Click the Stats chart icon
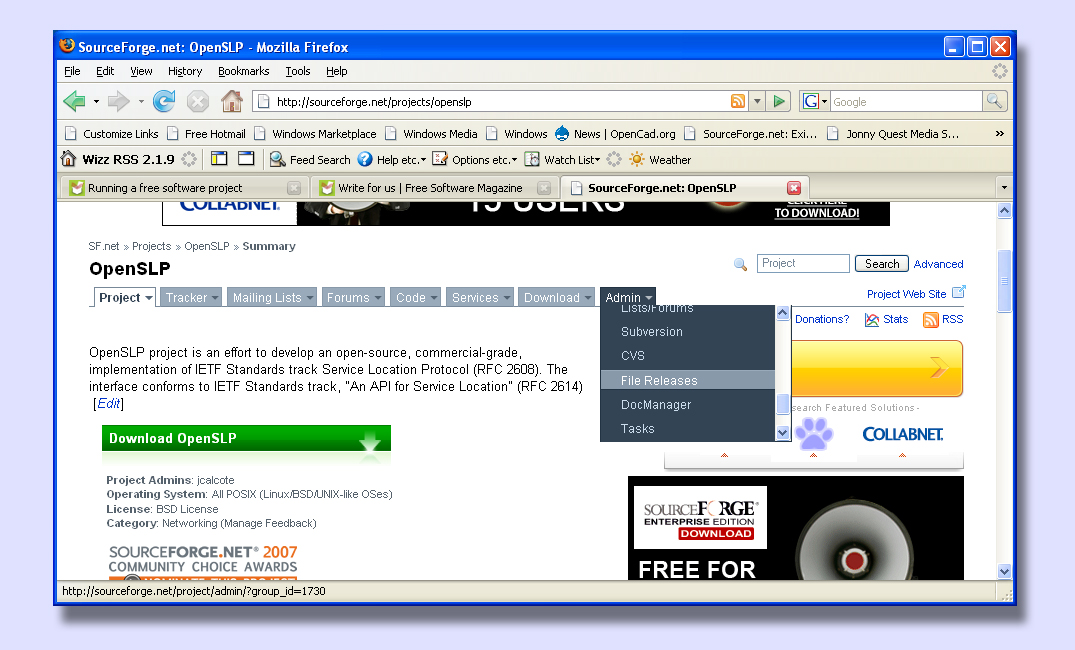Viewport: 1075px width, 650px height. click(871, 320)
